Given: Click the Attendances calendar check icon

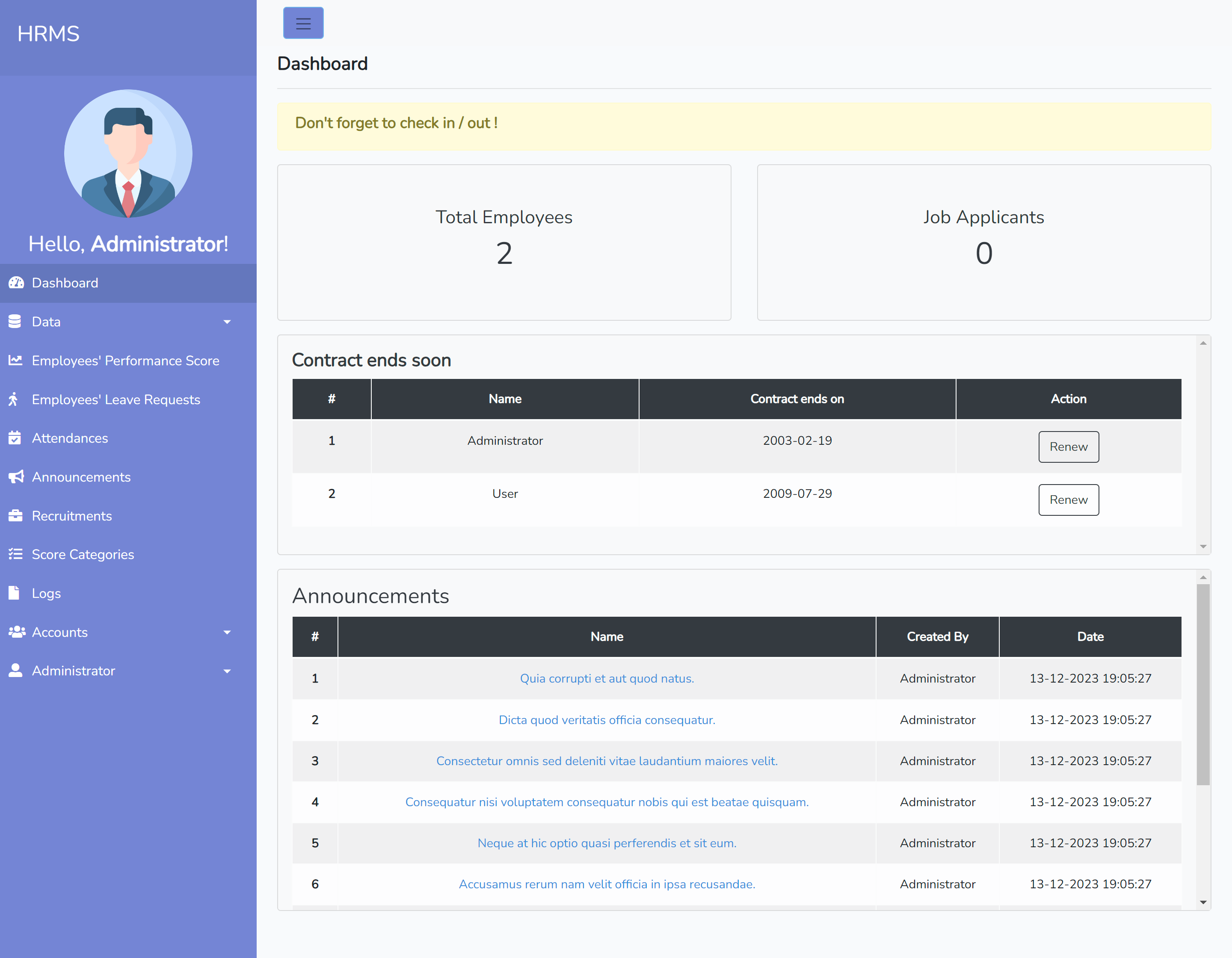Looking at the screenshot, I should coord(15,438).
